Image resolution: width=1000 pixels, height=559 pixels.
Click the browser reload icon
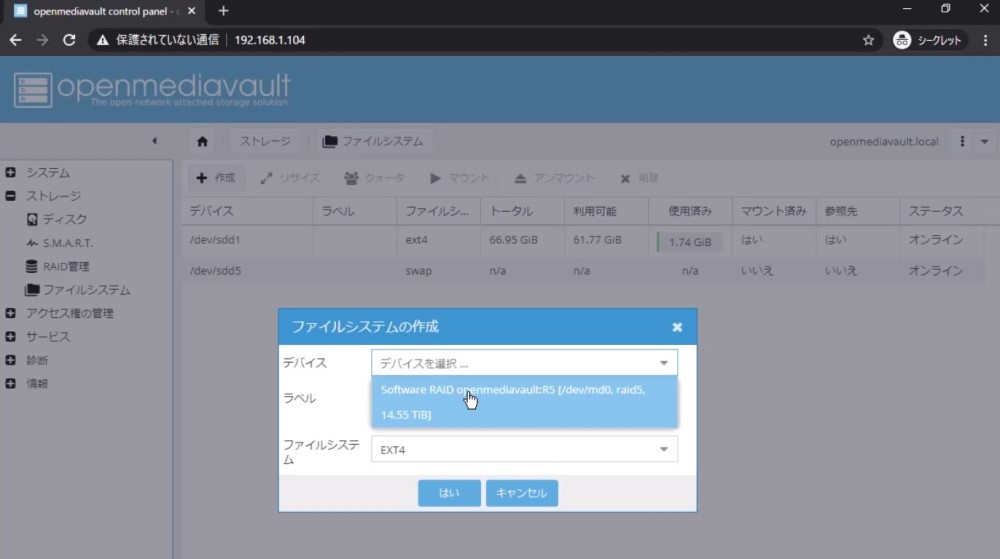coord(69,40)
